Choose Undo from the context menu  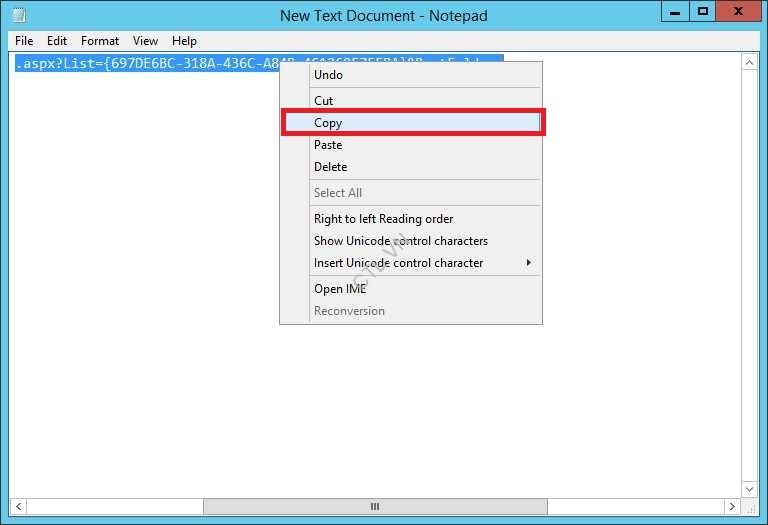[328, 75]
